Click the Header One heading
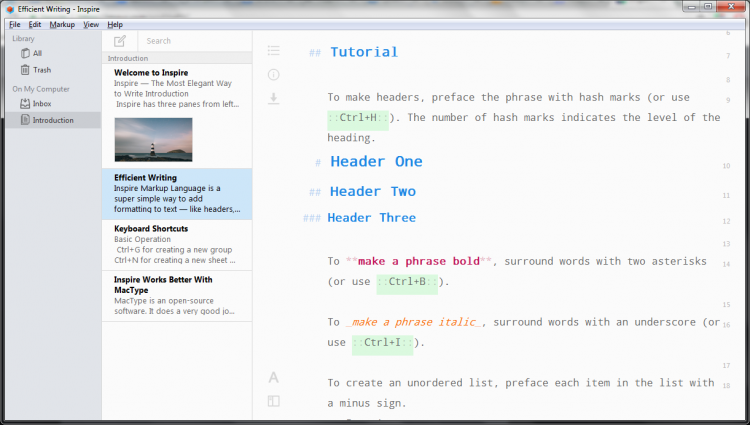 click(376, 161)
